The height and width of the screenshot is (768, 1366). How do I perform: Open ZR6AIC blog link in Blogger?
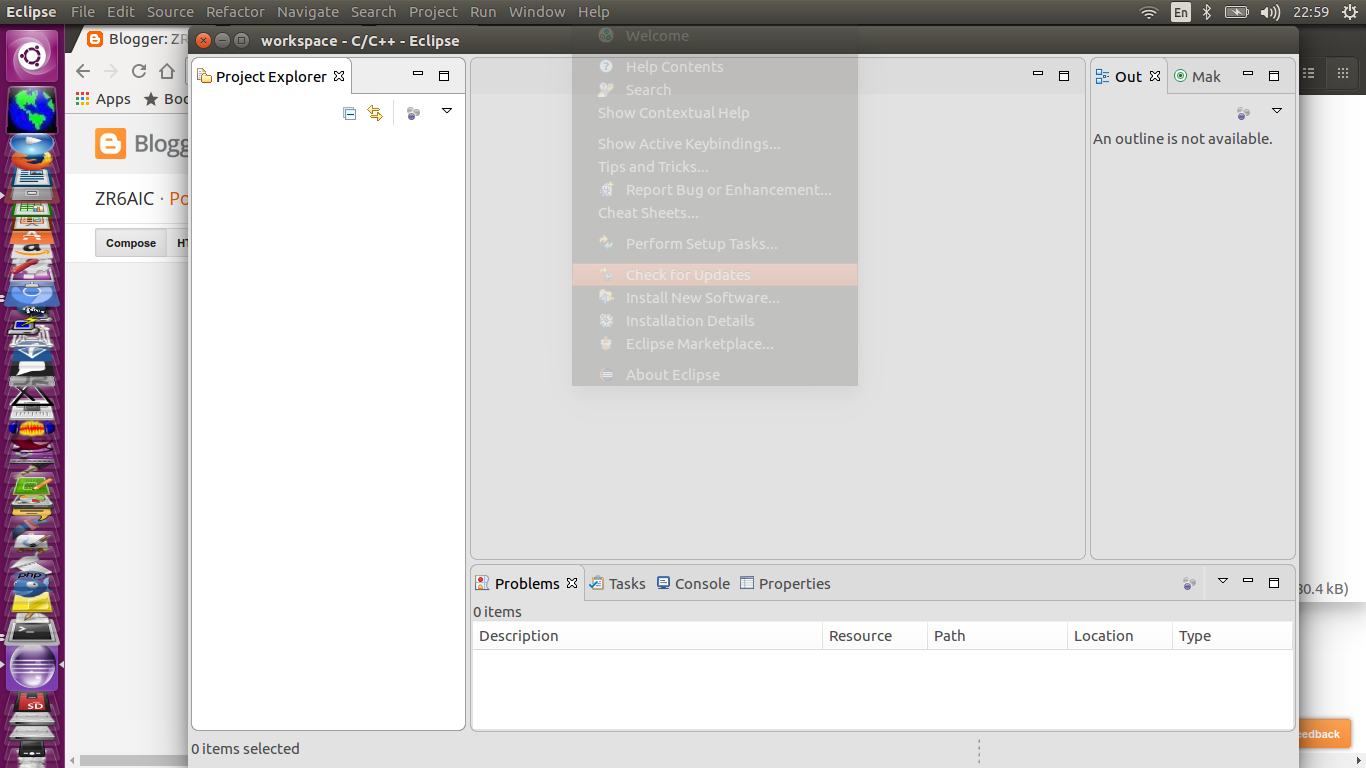124,199
